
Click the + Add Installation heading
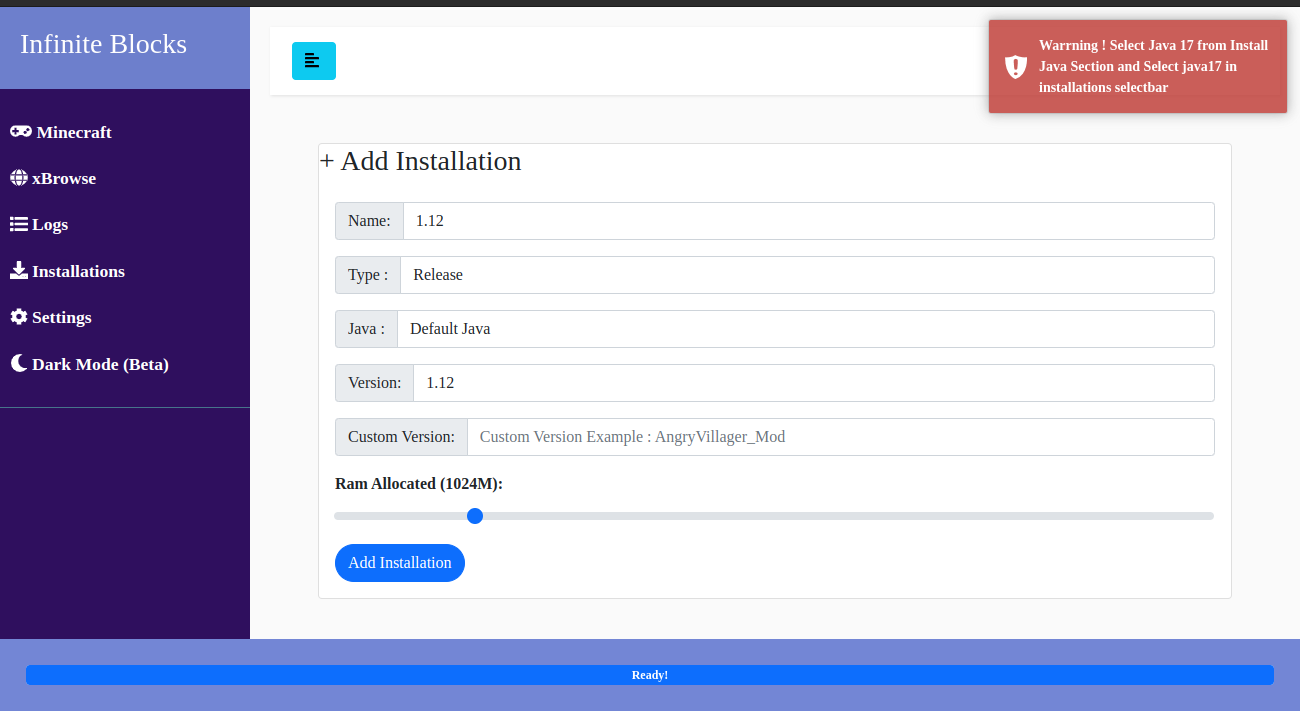pos(421,161)
